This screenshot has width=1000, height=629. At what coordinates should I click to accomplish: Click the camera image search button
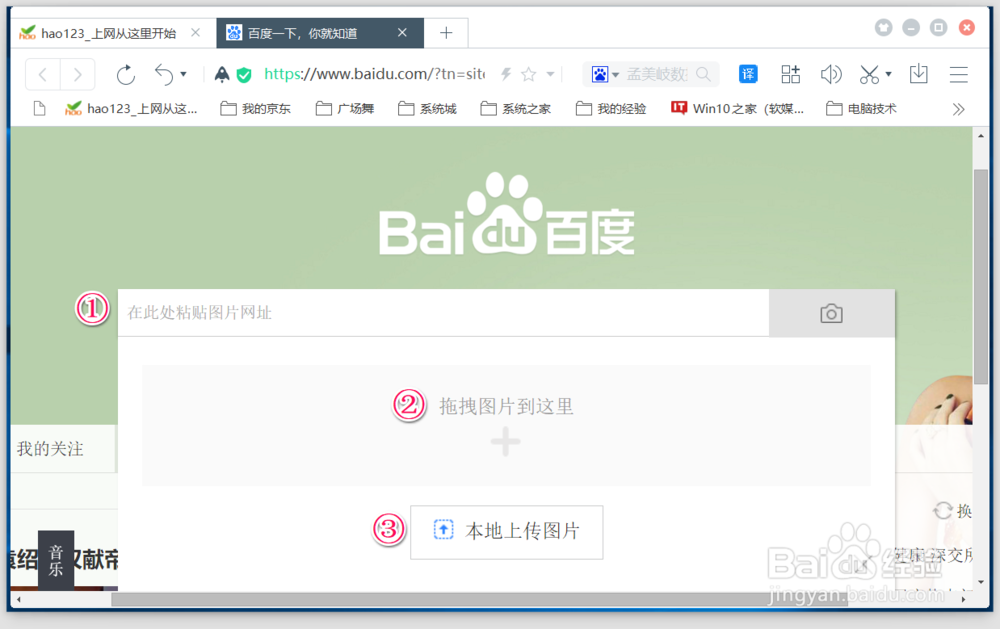832,313
